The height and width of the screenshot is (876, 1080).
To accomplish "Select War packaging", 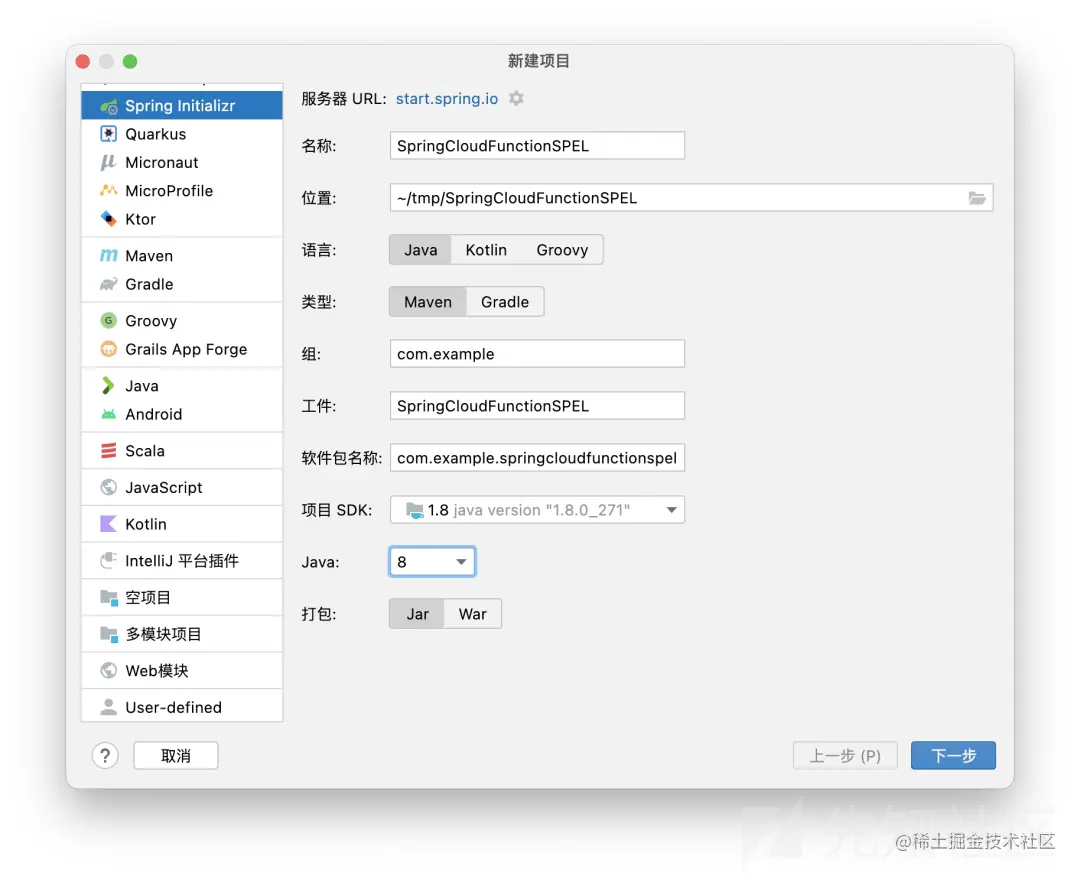I will 472,614.
